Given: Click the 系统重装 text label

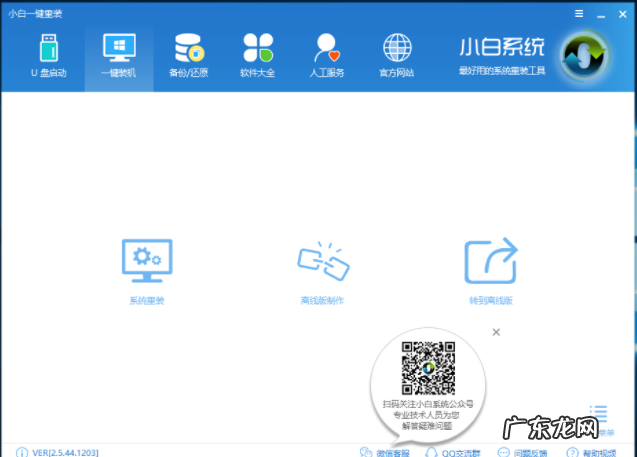Looking at the screenshot, I should [147, 301].
